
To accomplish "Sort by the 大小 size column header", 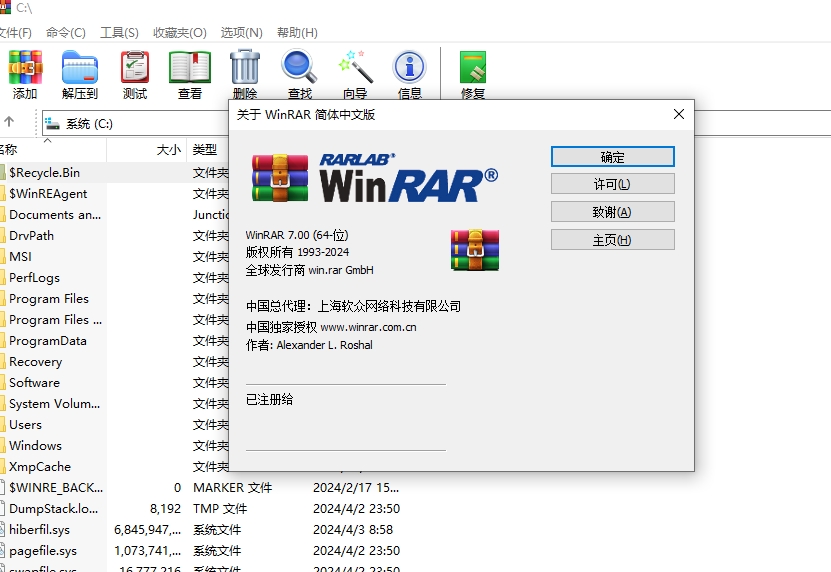I will point(146,149).
